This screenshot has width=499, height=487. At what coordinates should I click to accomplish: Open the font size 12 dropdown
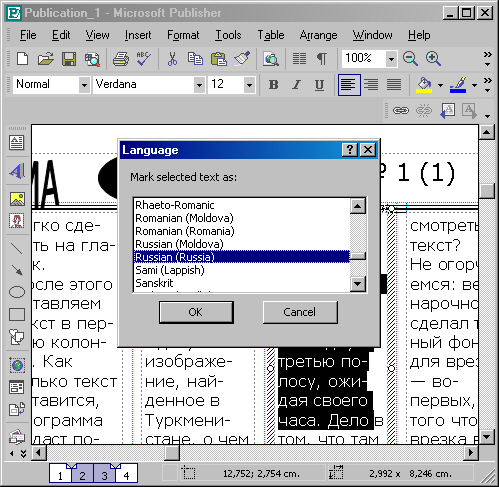click(x=249, y=85)
